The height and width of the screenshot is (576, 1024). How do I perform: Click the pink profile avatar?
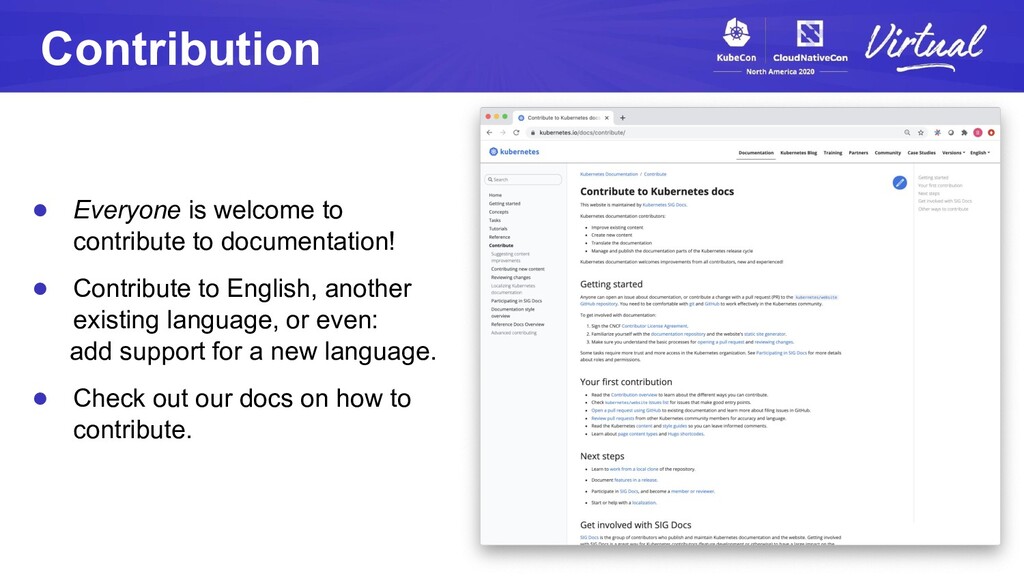tap(978, 133)
